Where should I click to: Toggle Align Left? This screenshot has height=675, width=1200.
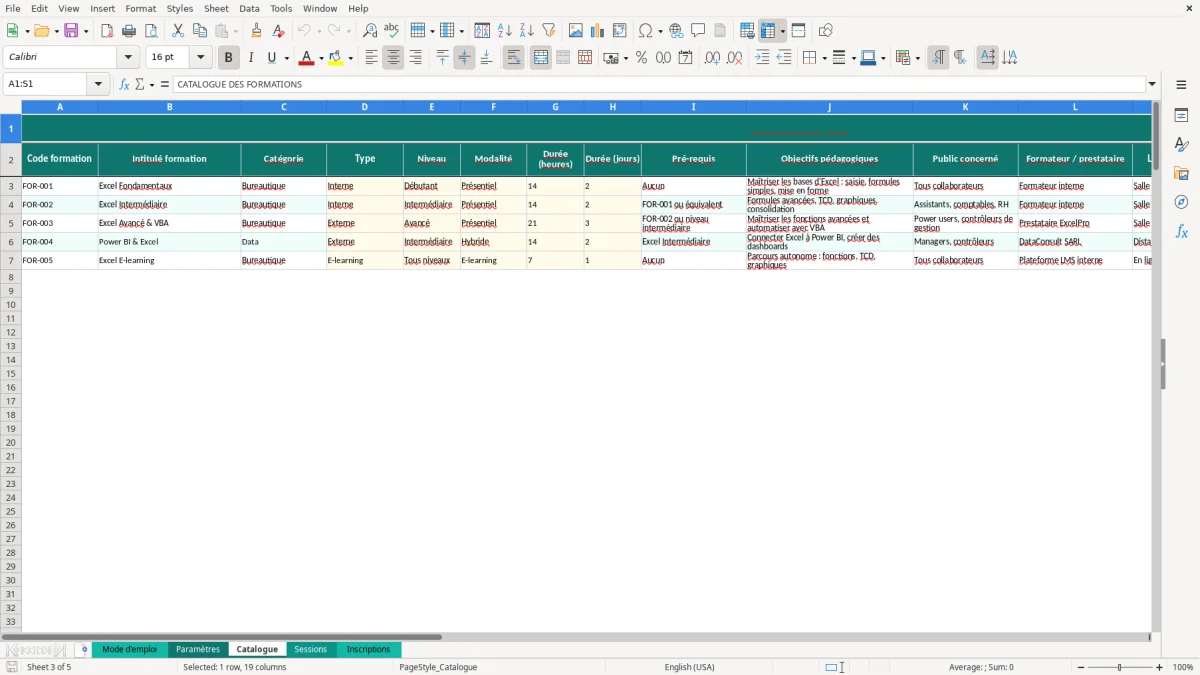coord(371,58)
